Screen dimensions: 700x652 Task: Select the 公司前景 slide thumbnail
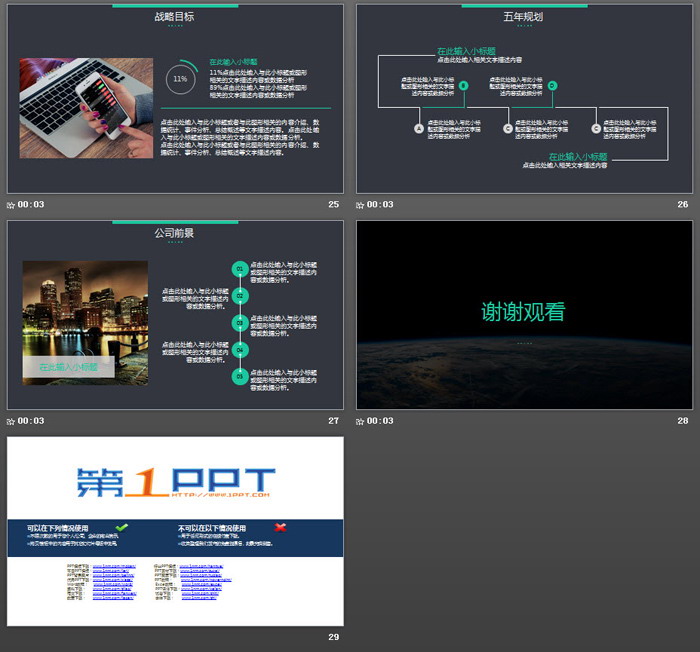coord(175,314)
